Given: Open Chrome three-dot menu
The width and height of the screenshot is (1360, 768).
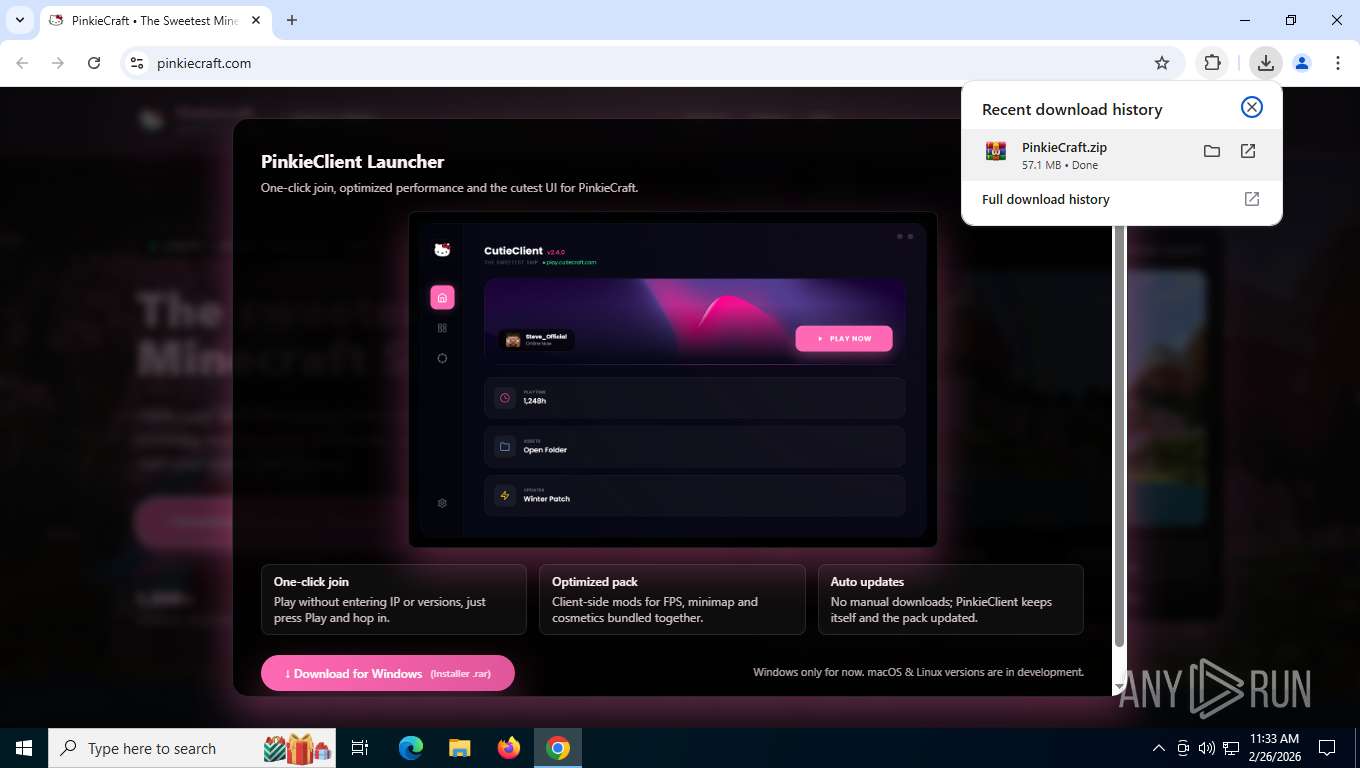Looking at the screenshot, I should pyautogui.click(x=1337, y=63).
